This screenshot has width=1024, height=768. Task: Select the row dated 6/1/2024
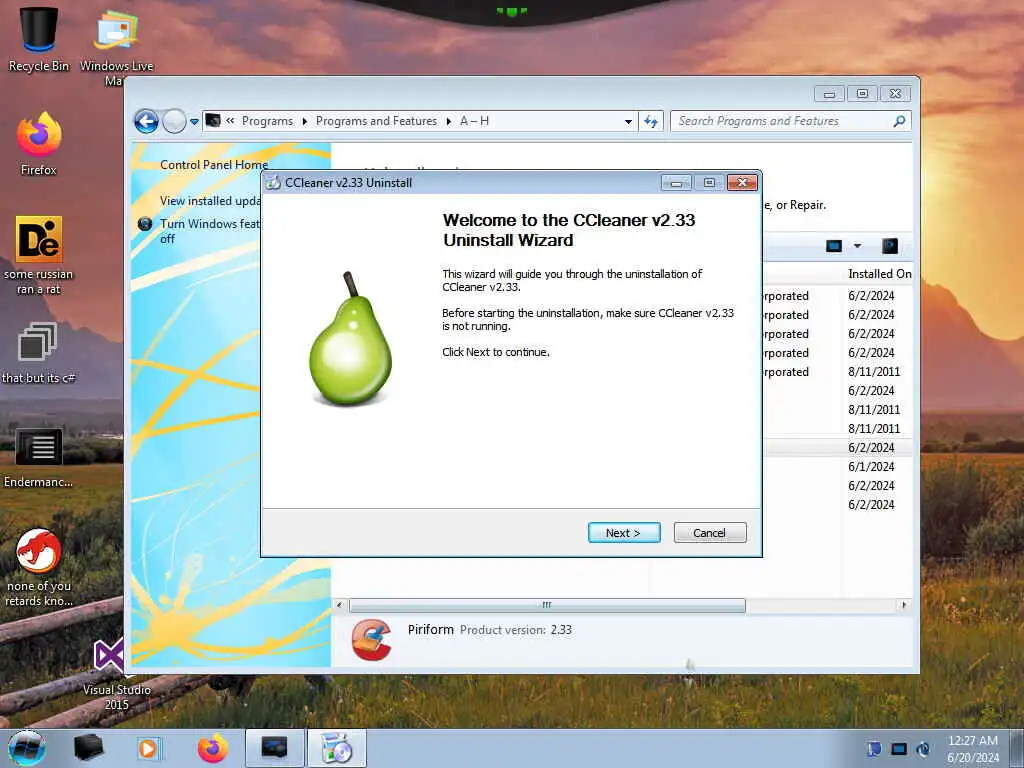[837, 466]
